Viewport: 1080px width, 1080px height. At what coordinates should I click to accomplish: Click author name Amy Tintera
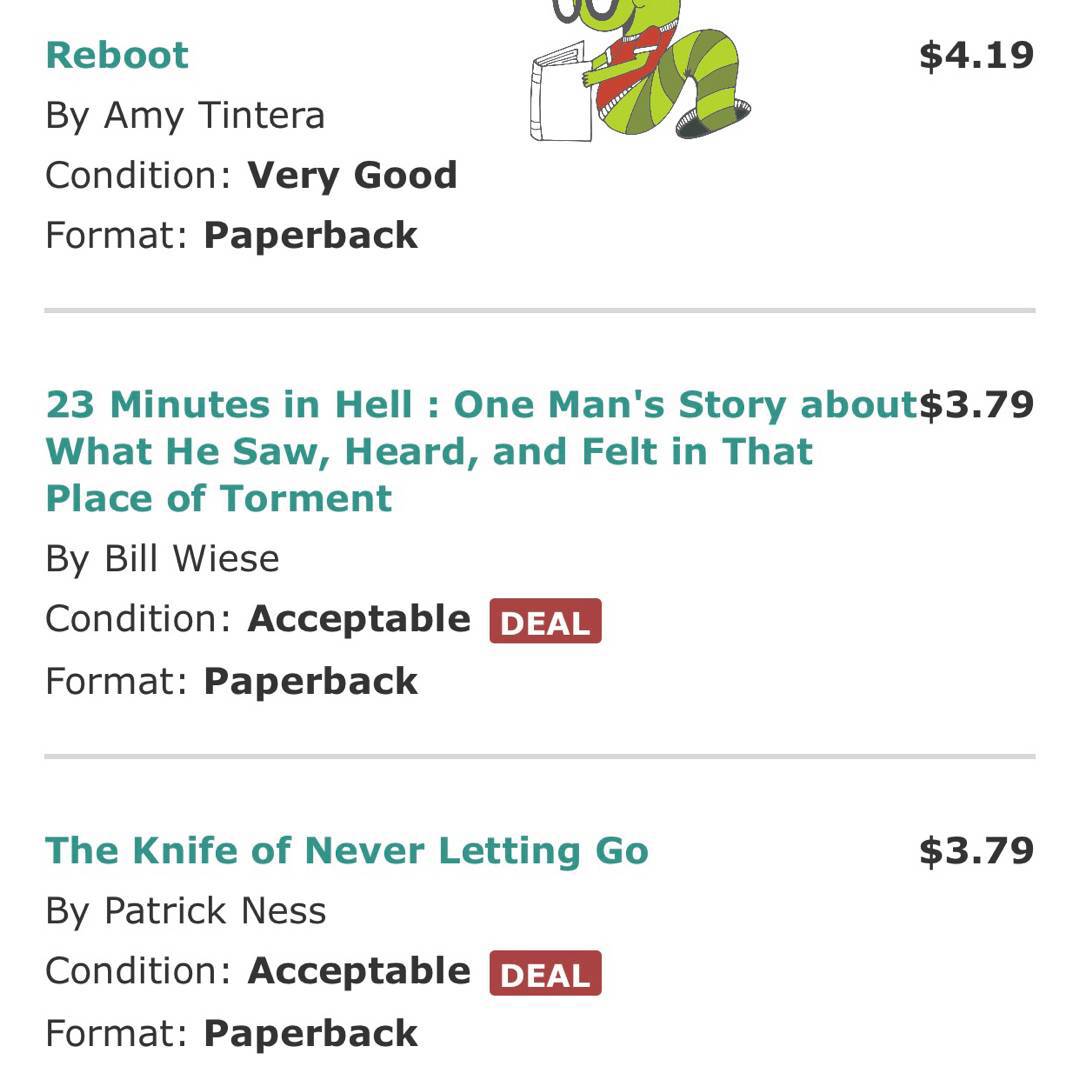(214, 115)
